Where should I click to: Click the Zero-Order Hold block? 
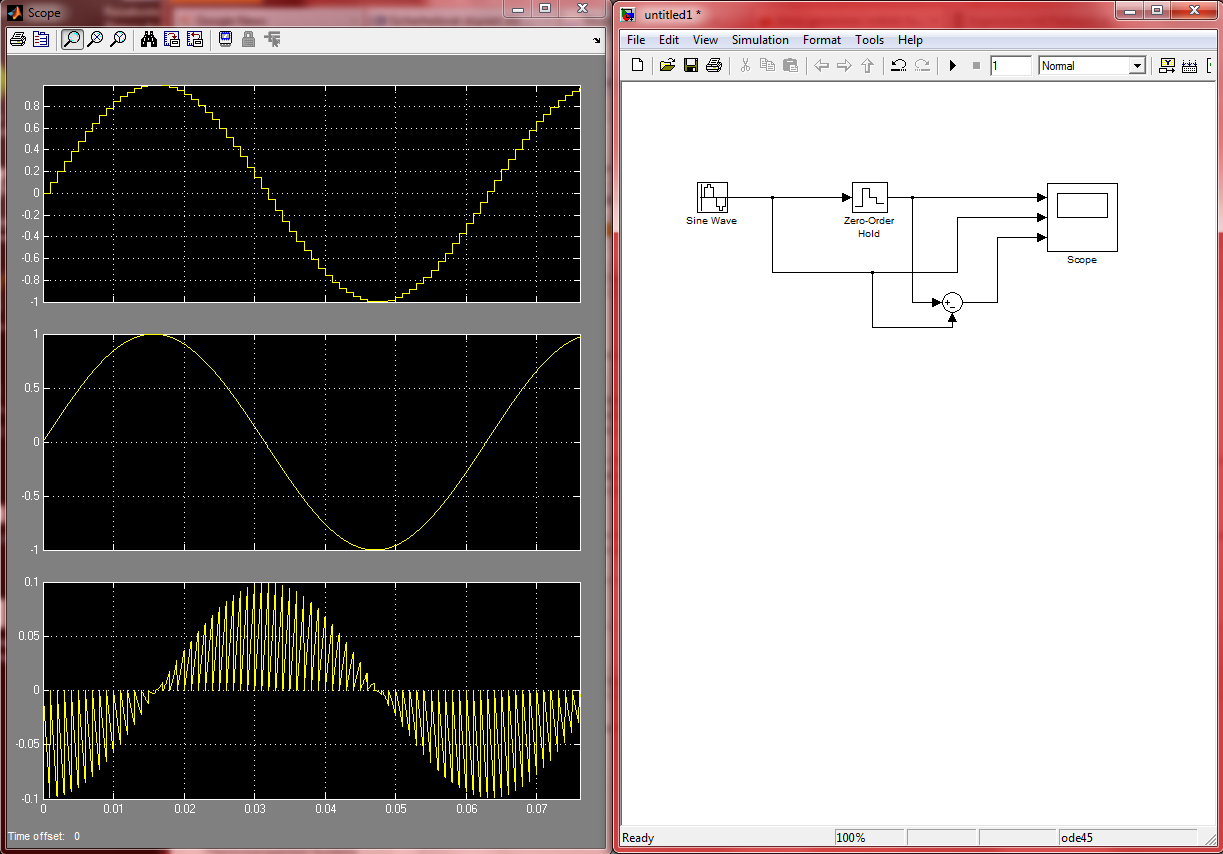click(869, 197)
